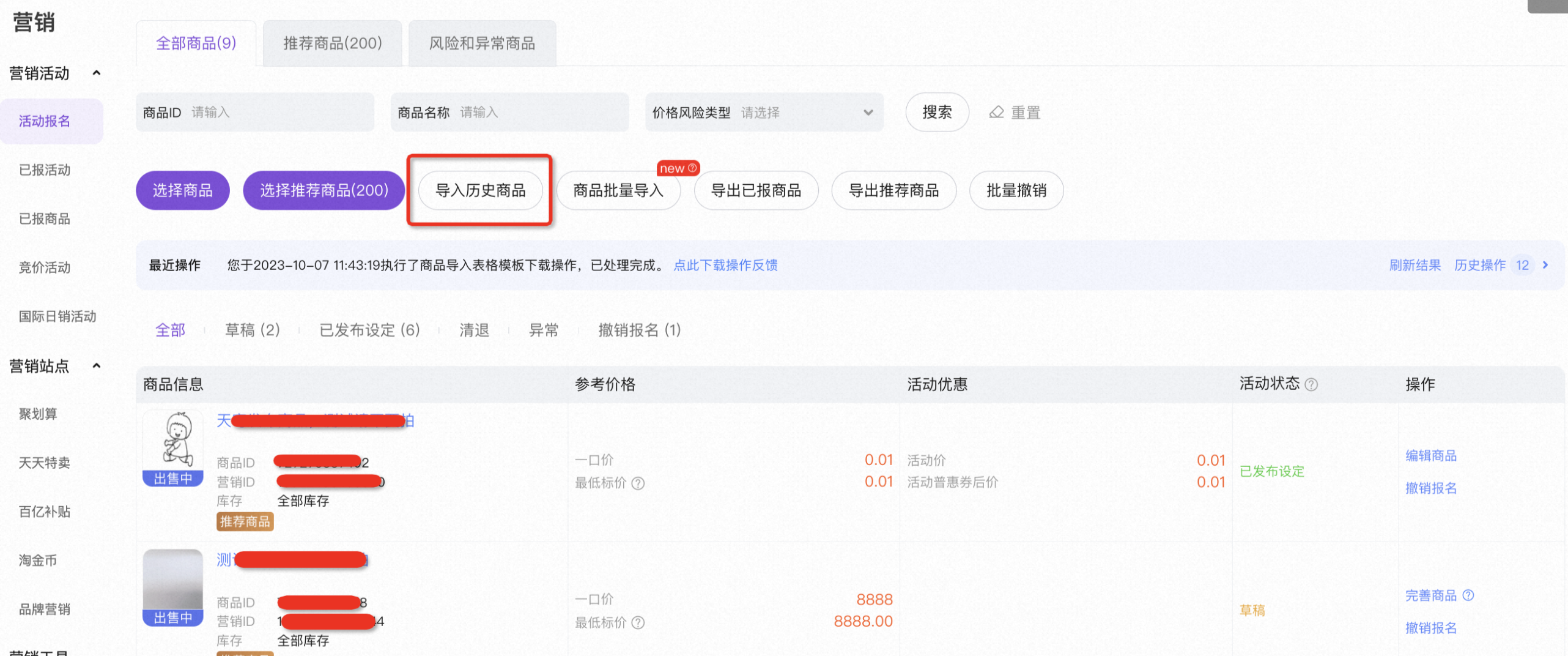Image resolution: width=1568 pixels, height=656 pixels.
Task: Click 撤销报名 for the 草稿 product
Action: click(1431, 628)
